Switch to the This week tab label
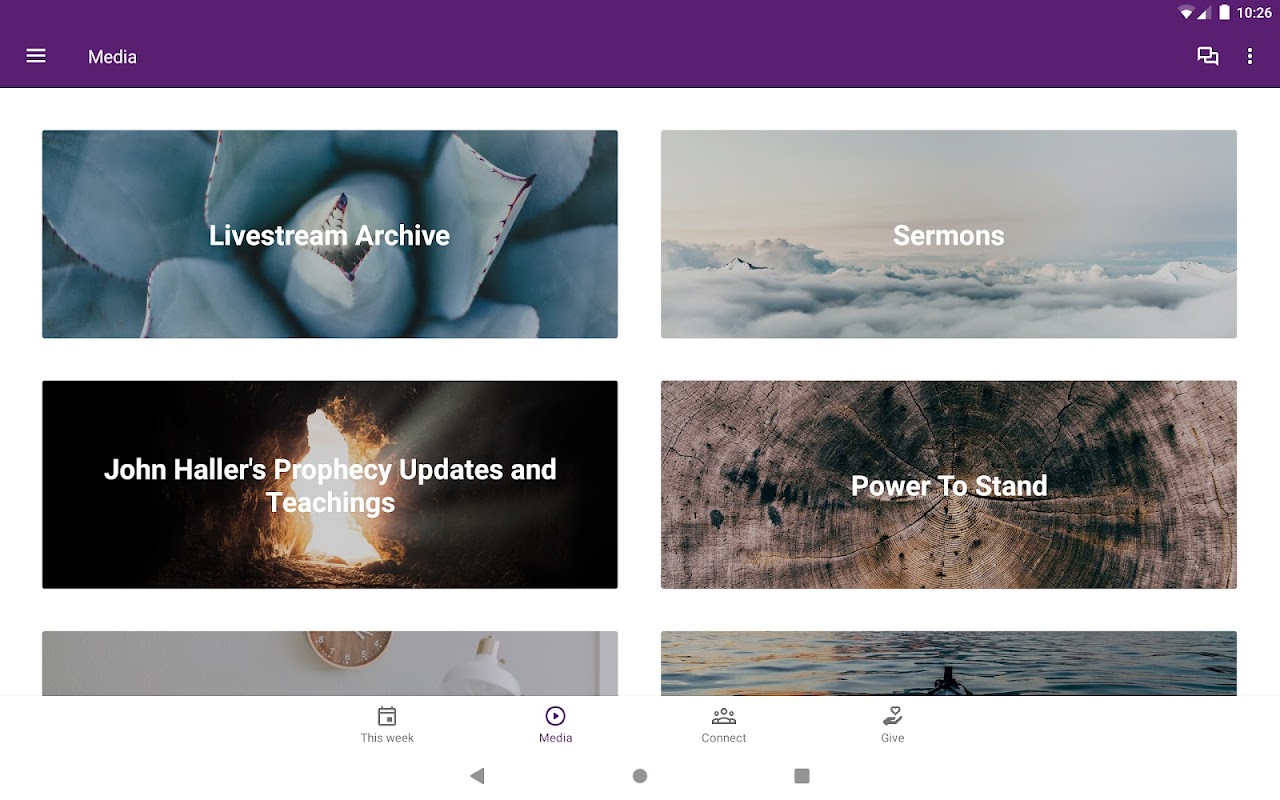This screenshot has height=800, width=1280. 387,738
